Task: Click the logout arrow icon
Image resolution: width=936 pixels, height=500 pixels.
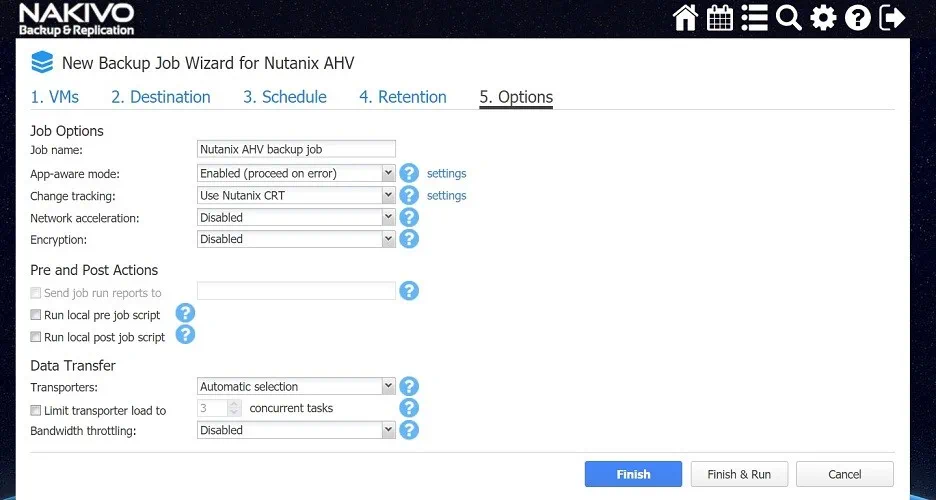Action: coord(892,18)
